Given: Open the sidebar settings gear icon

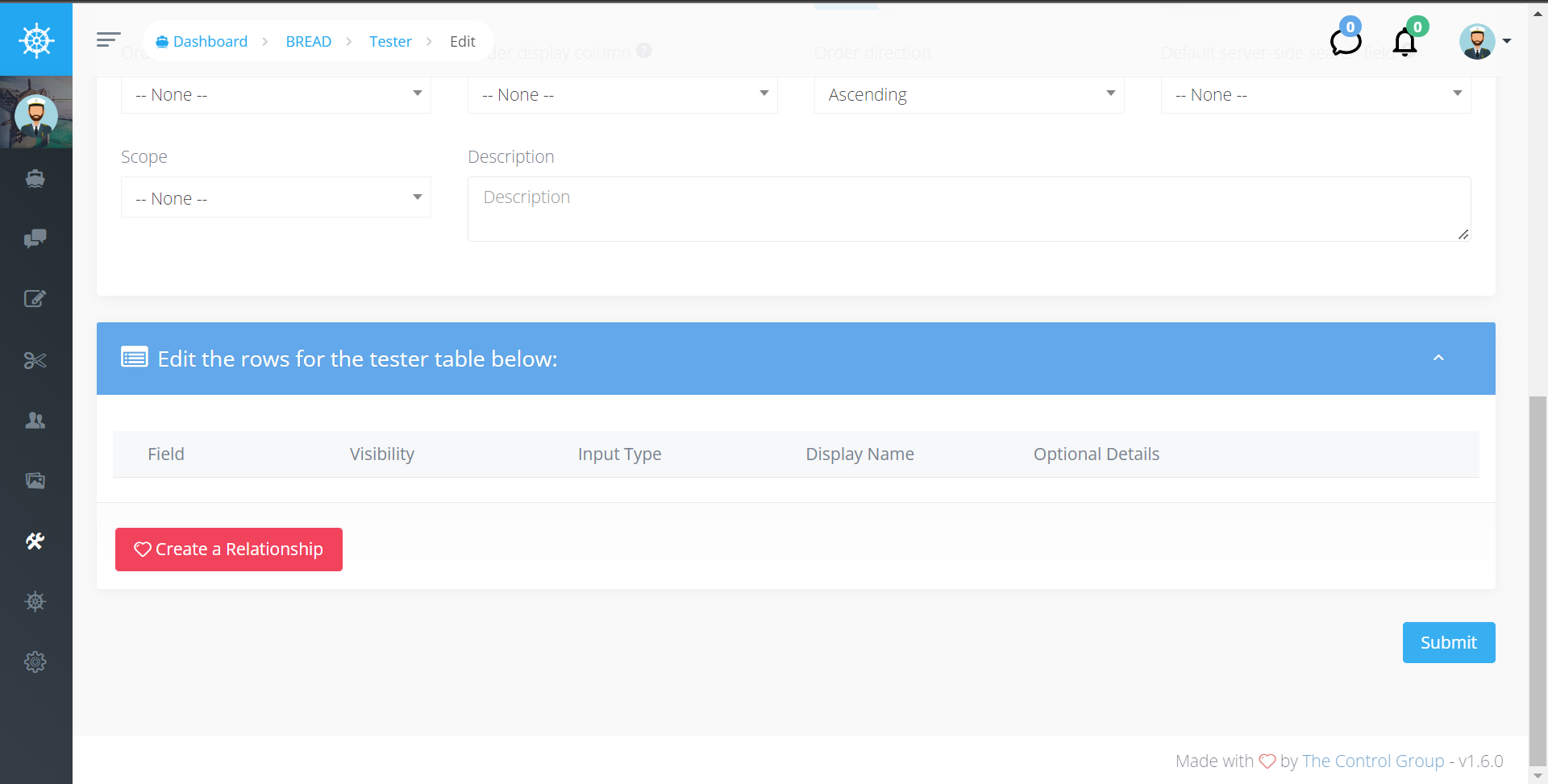Looking at the screenshot, I should pos(35,662).
